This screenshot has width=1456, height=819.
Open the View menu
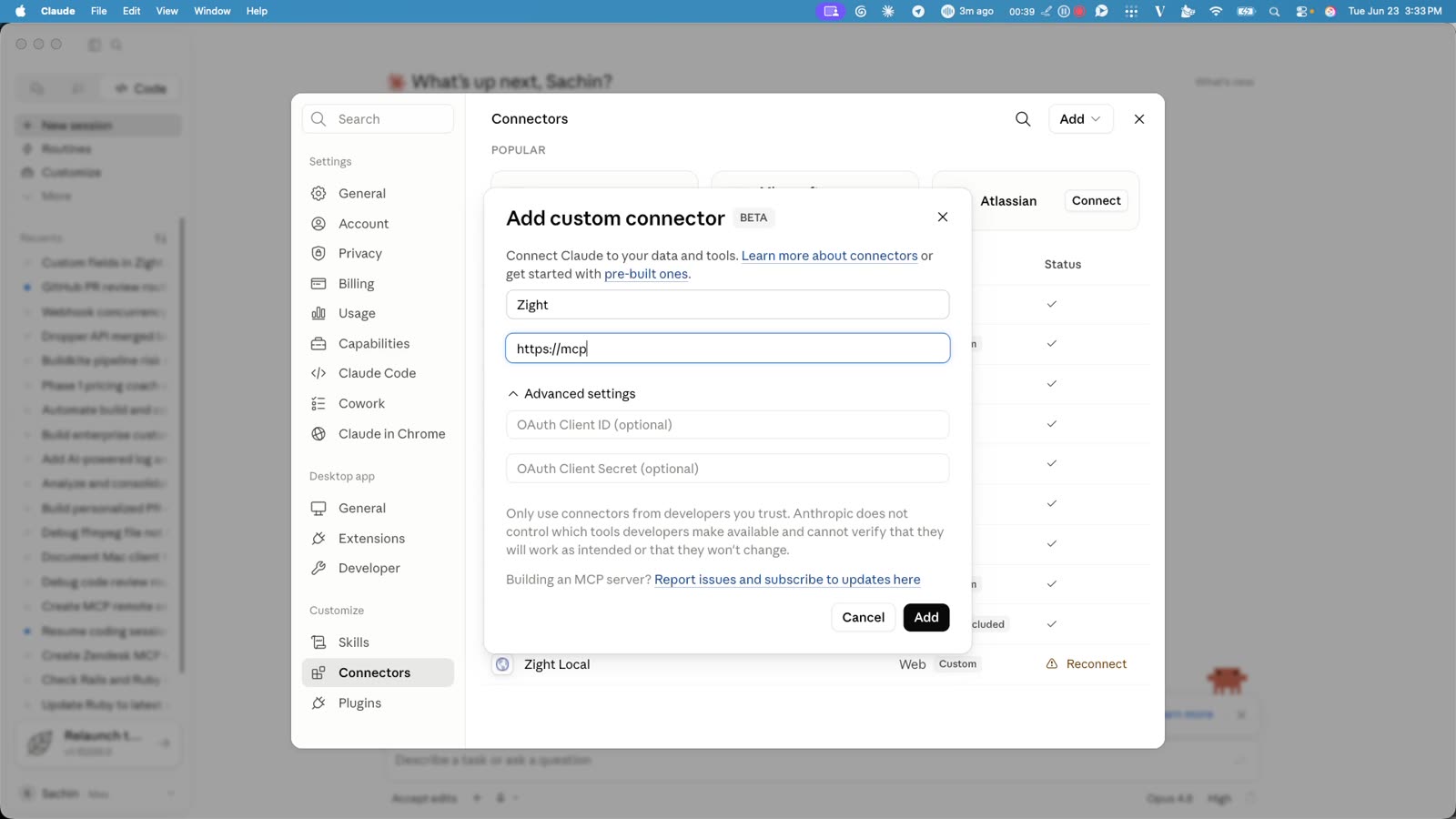click(167, 11)
